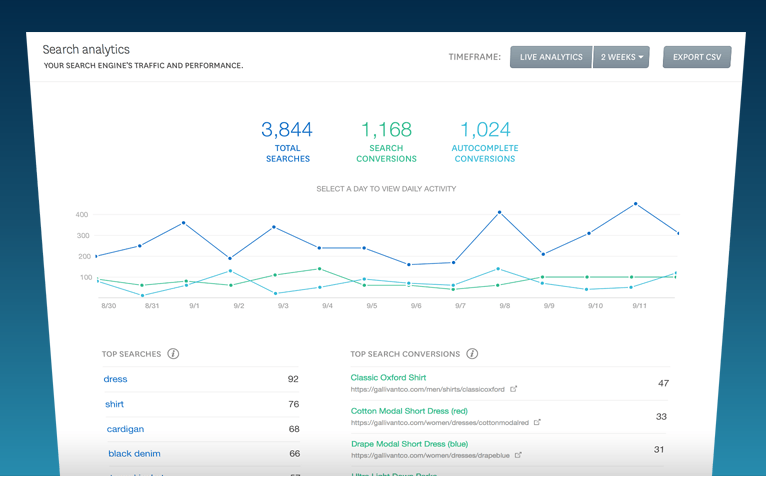This screenshot has height=504, width=766.
Task: Select the 9/8 total searches data point
Action: click(499, 212)
